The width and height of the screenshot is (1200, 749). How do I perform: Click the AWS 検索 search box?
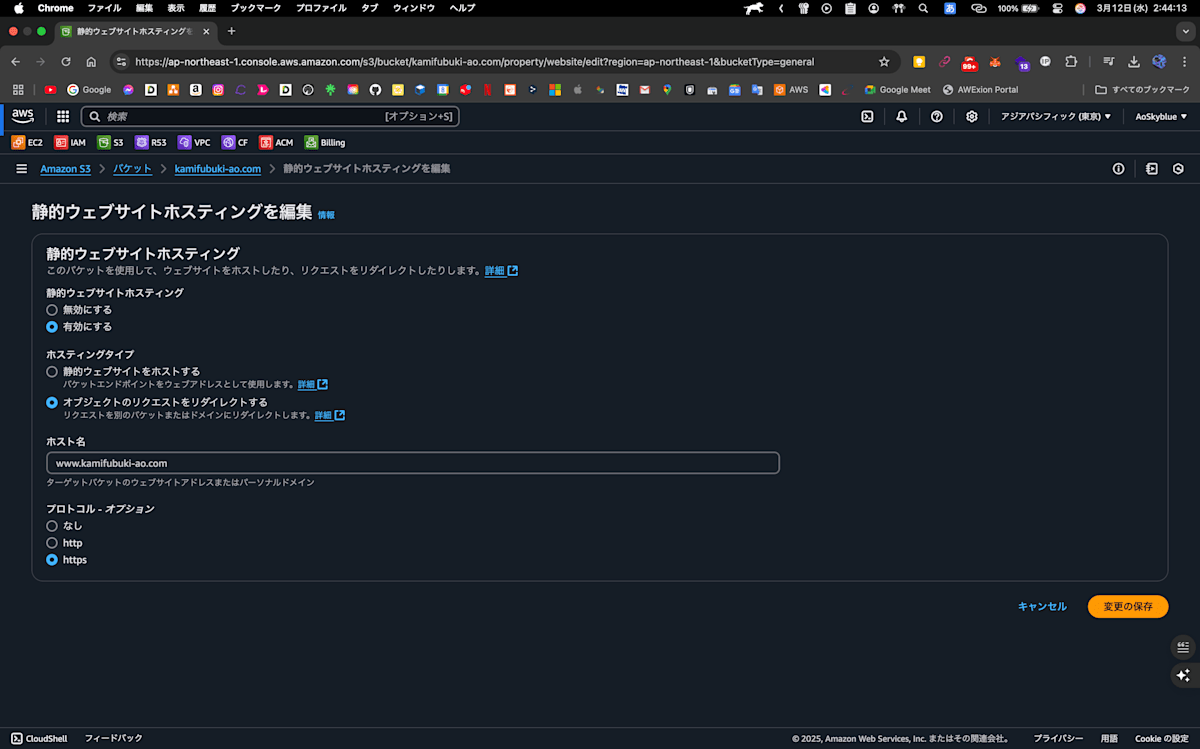click(270, 116)
